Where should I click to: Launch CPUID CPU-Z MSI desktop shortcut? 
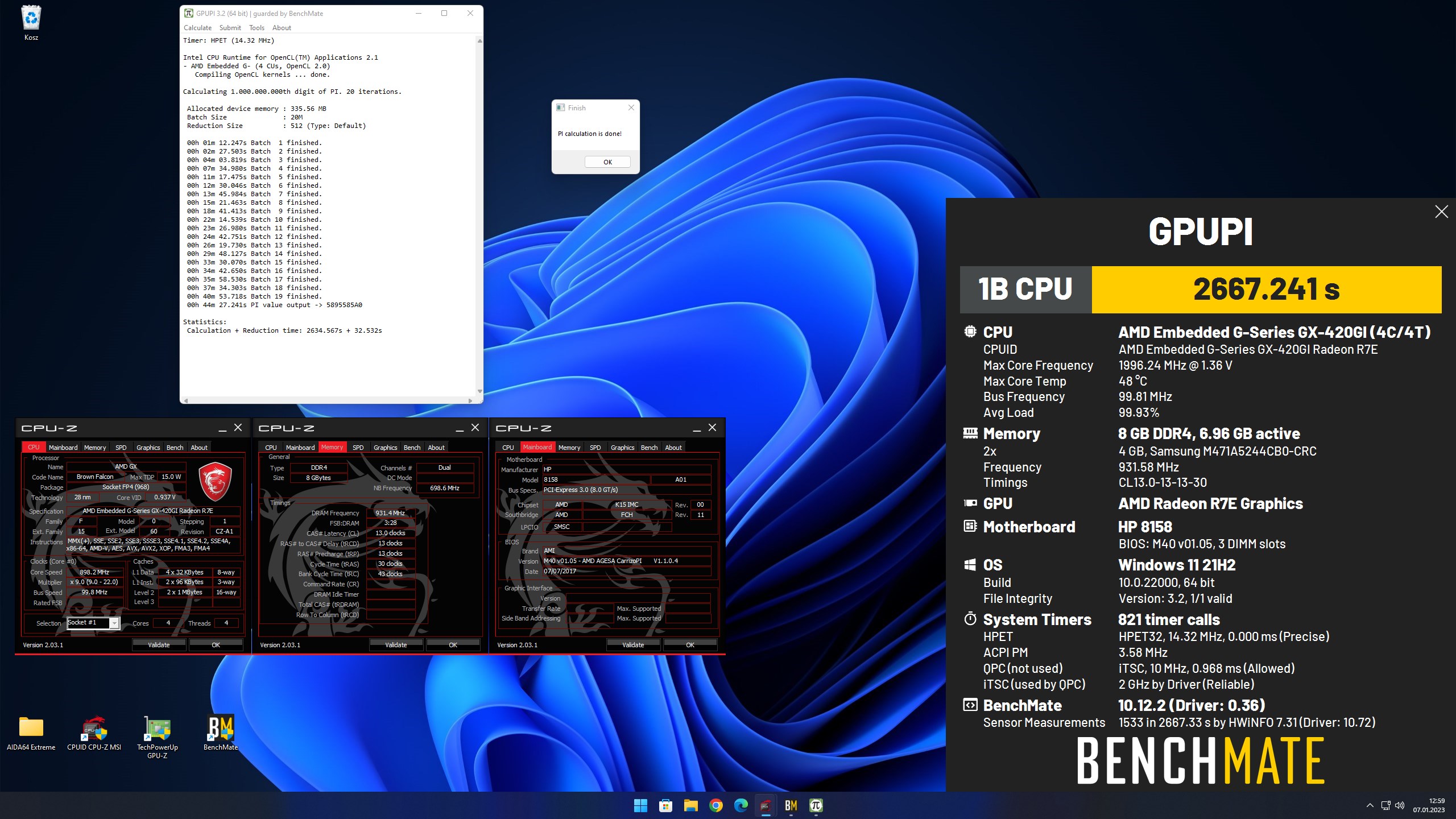coord(94,733)
